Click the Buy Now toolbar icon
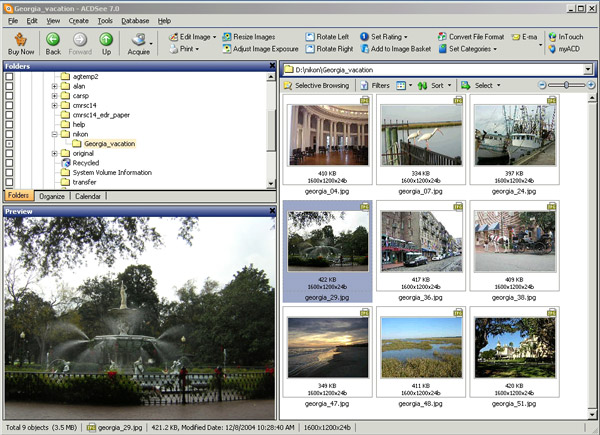The height and width of the screenshot is (435, 600). pos(19,42)
